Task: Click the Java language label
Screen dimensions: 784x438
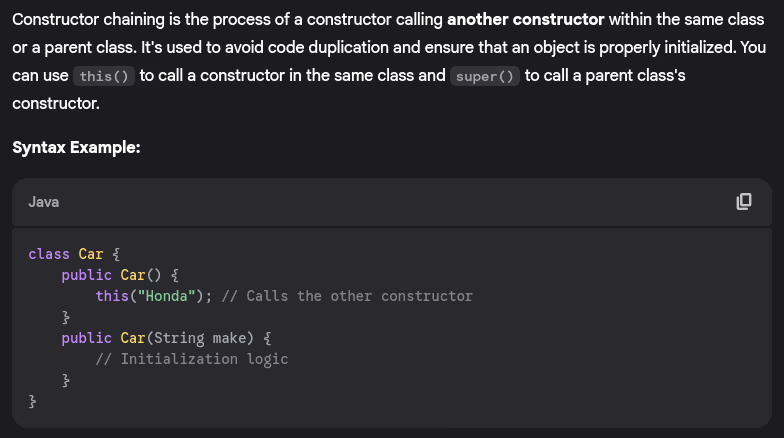Action: [x=43, y=202]
